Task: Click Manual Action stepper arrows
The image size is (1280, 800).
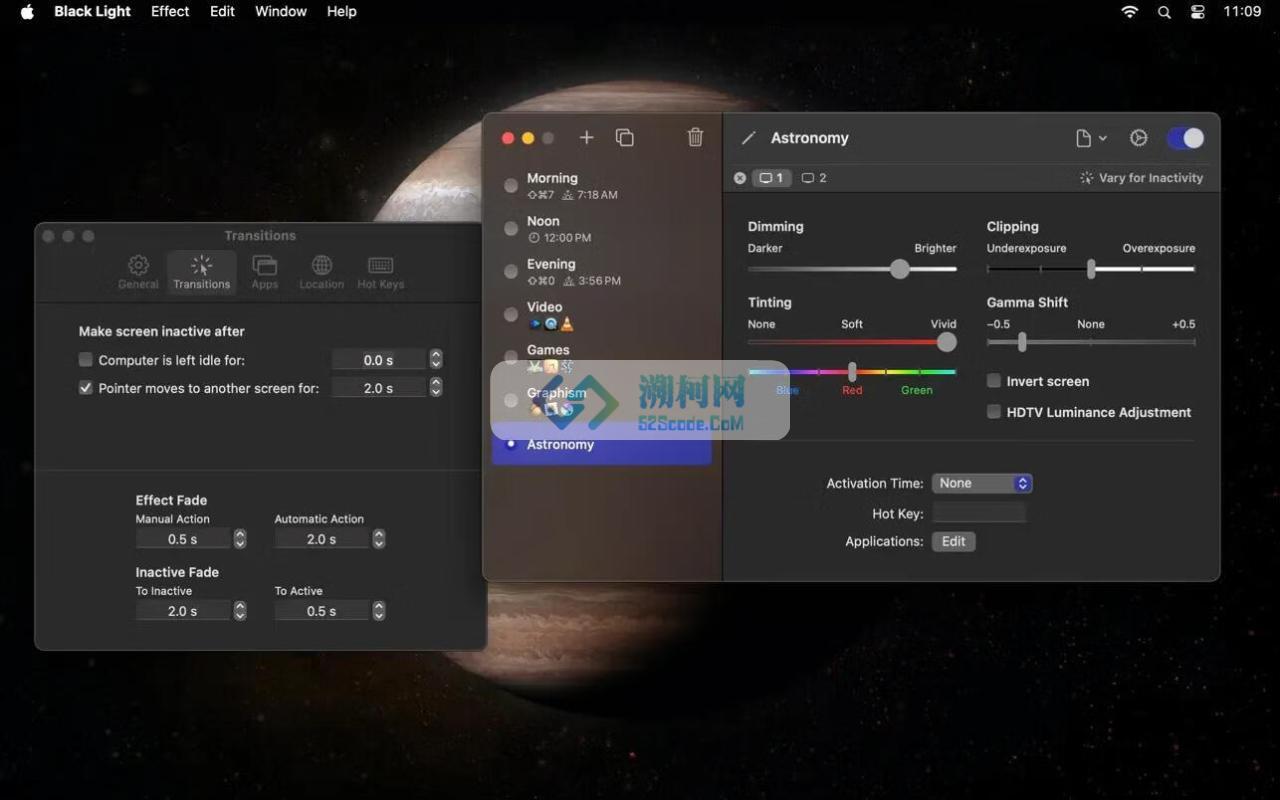Action: 240,539
